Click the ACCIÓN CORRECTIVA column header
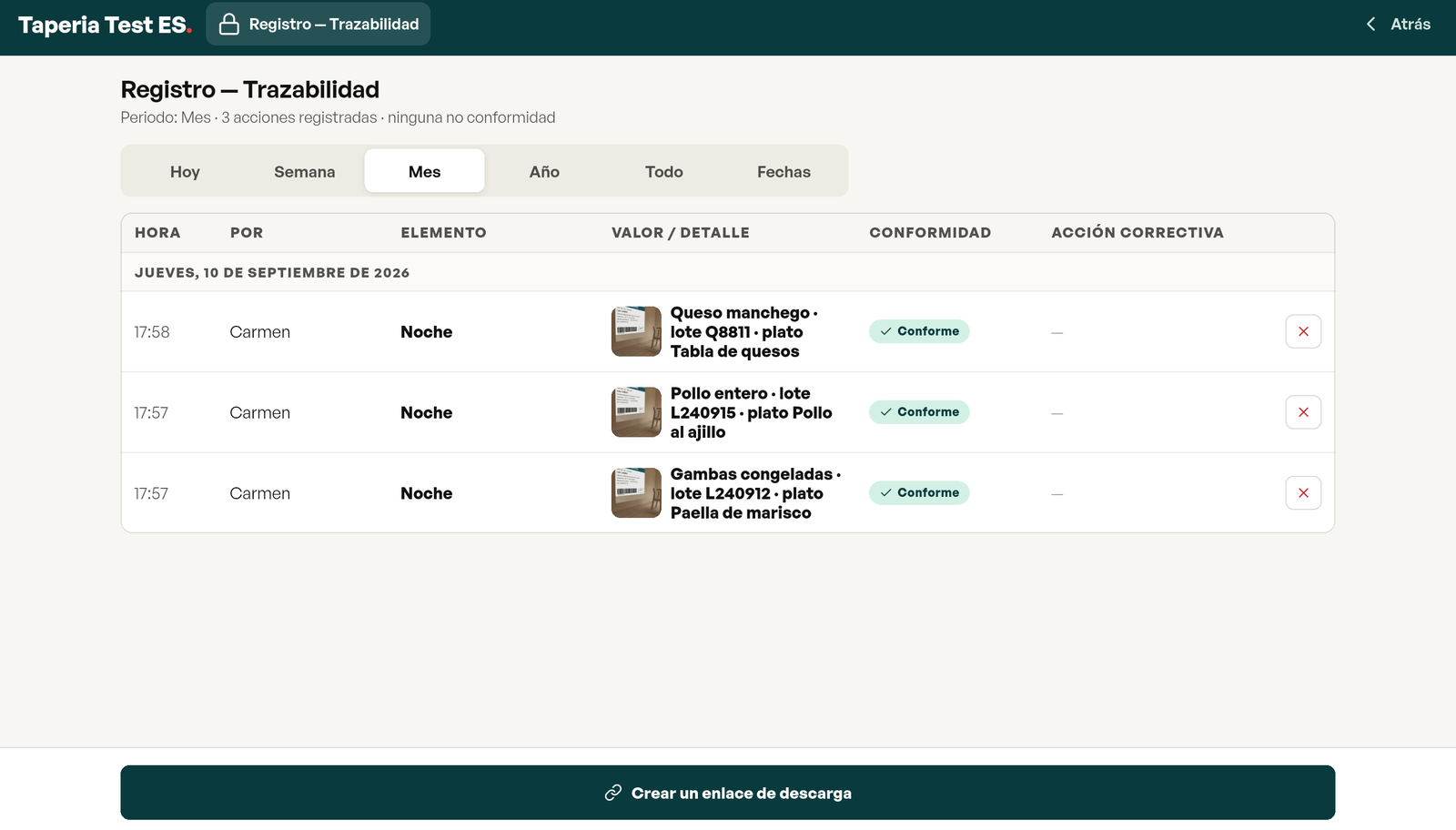 click(x=1137, y=233)
